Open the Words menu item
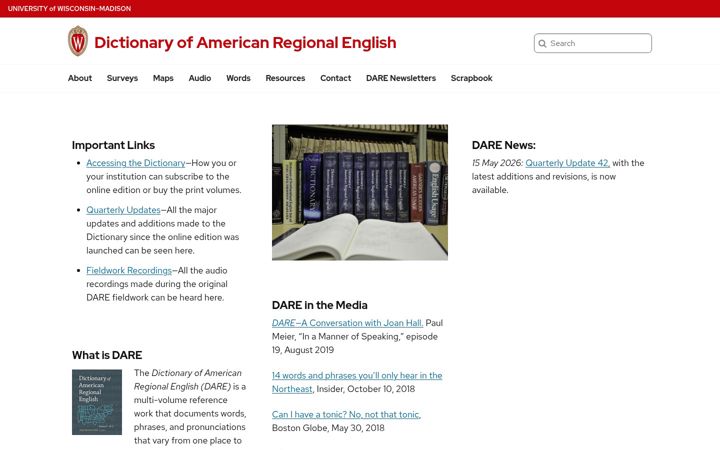 point(238,78)
